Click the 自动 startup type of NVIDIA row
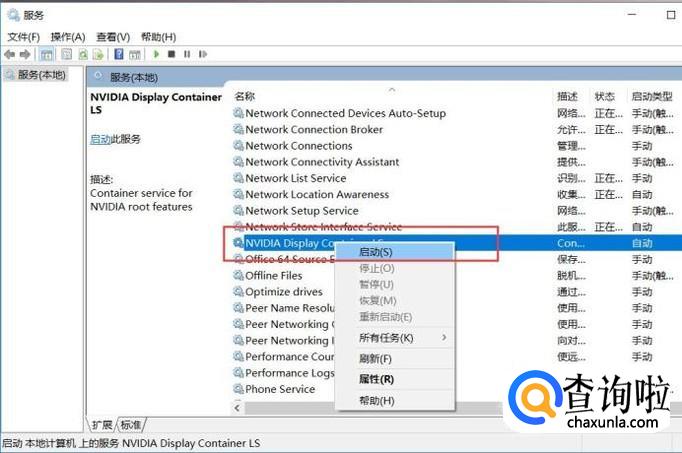The width and height of the screenshot is (682, 453). (642, 243)
